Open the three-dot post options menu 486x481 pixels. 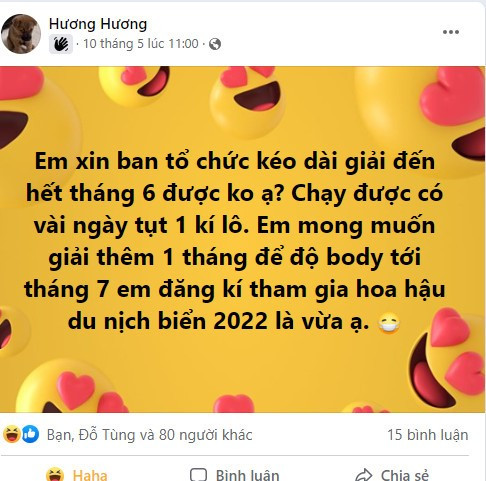[x=451, y=32]
